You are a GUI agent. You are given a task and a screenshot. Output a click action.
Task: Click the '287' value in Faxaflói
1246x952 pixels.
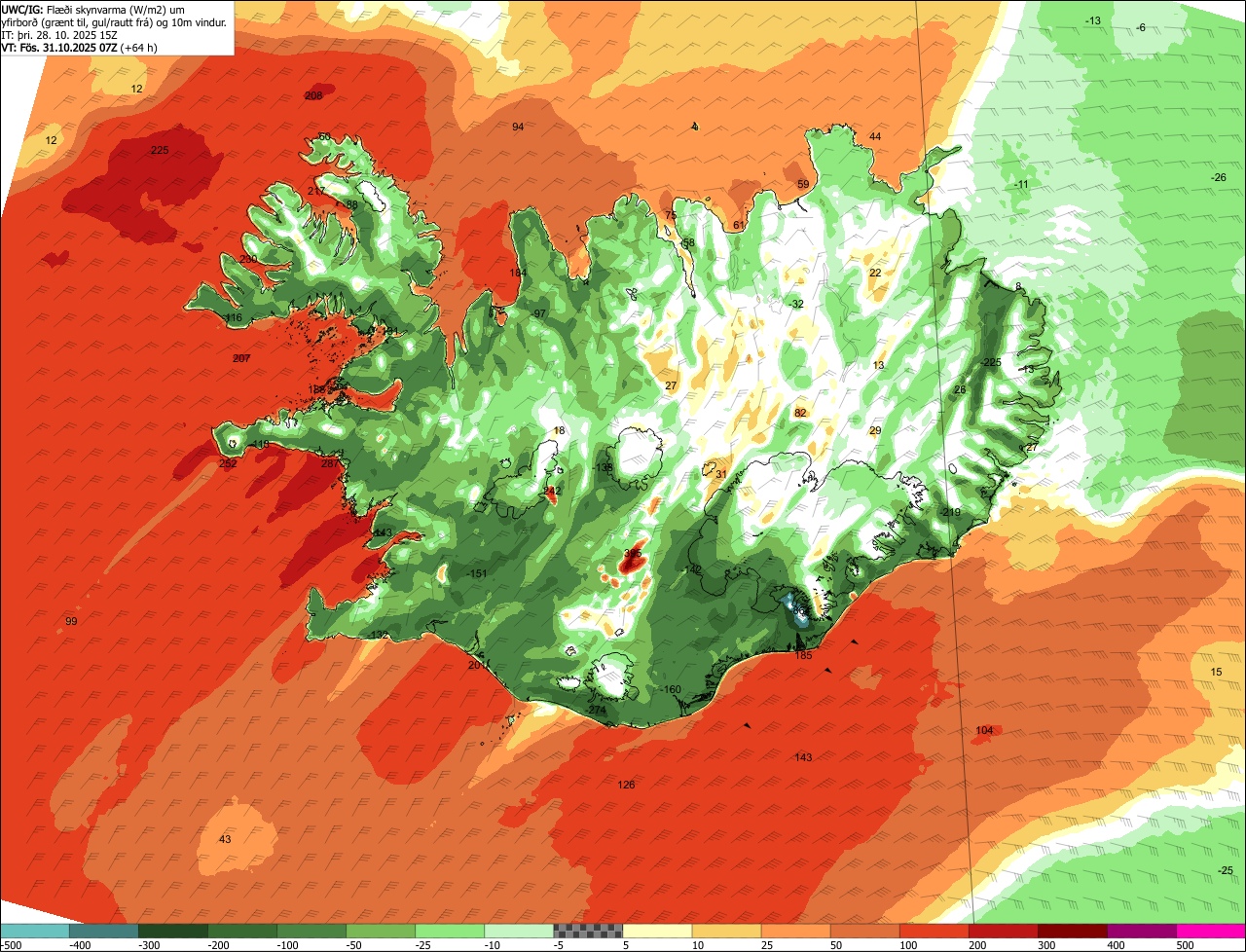click(x=330, y=464)
